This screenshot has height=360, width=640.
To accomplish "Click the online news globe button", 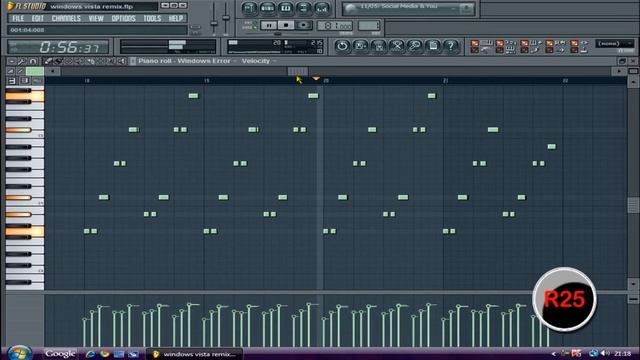I will point(466,8).
